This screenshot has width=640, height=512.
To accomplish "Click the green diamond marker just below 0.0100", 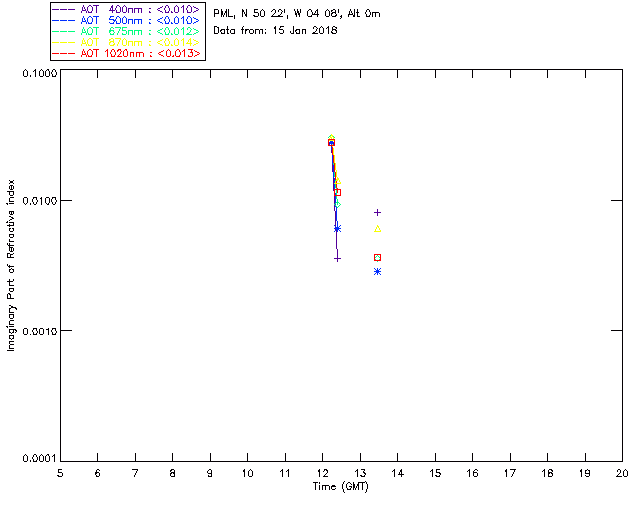I will click(x=337, y=204).
